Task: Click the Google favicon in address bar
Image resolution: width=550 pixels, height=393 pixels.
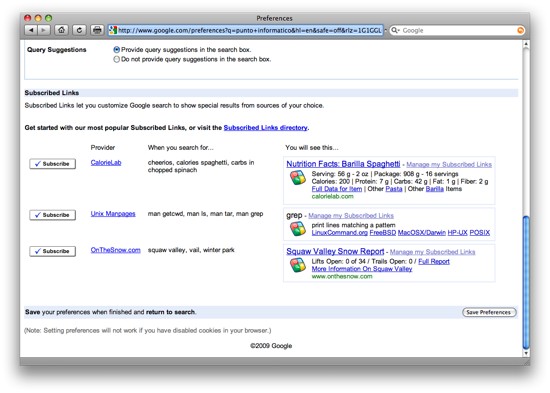Action: (x=113, y=30)
